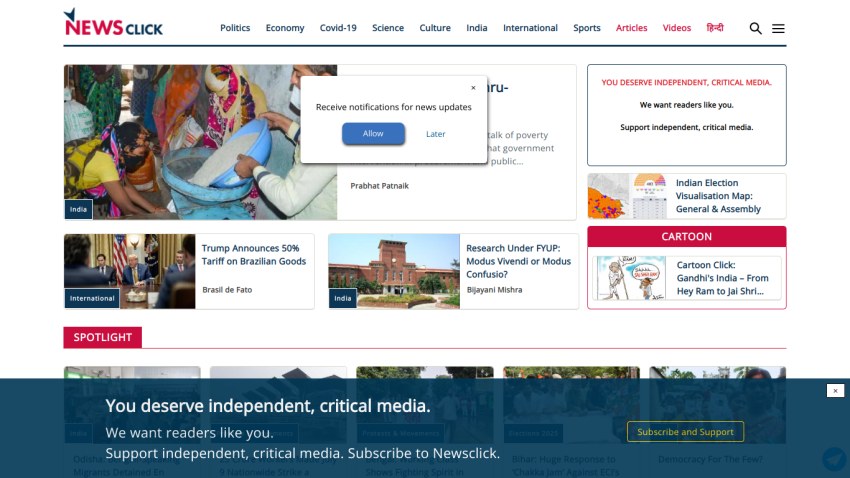This screenshot has height=478, width=850.
Task: Choose Later for notifications
Action: [x=435, y=134]
